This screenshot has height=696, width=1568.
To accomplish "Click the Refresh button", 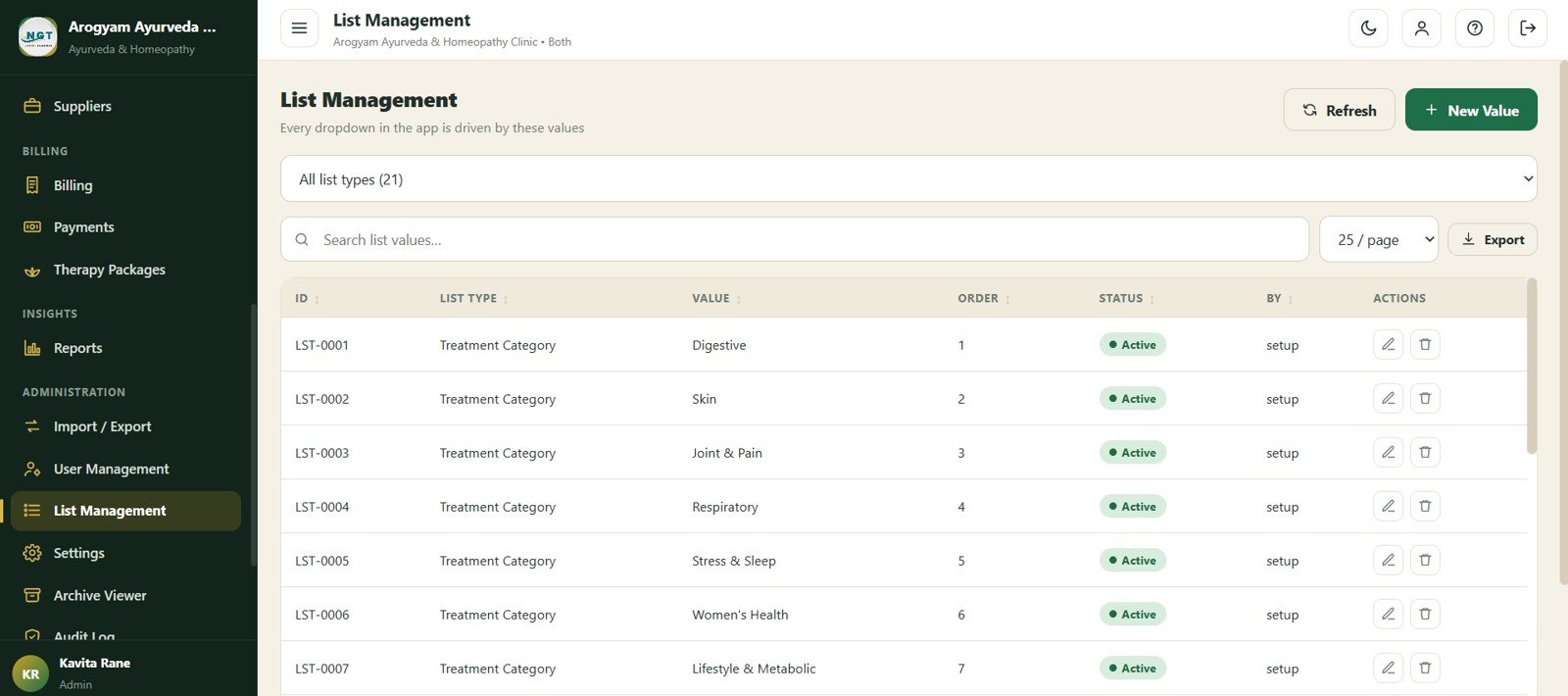I will [x=1339, y=110].
